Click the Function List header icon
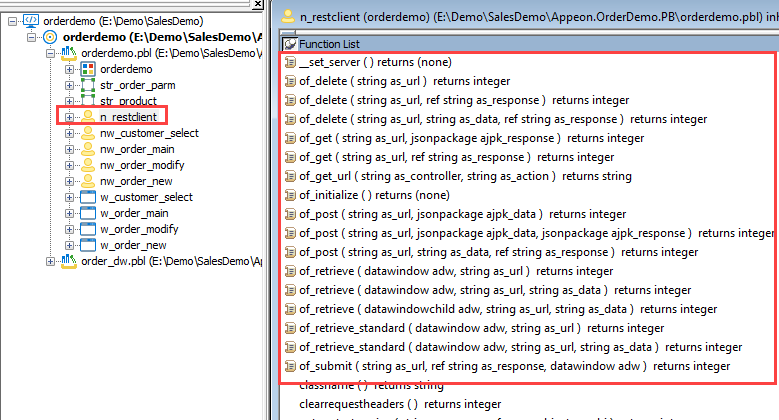This screenshot has height=420, width=779. coord(290,44)
